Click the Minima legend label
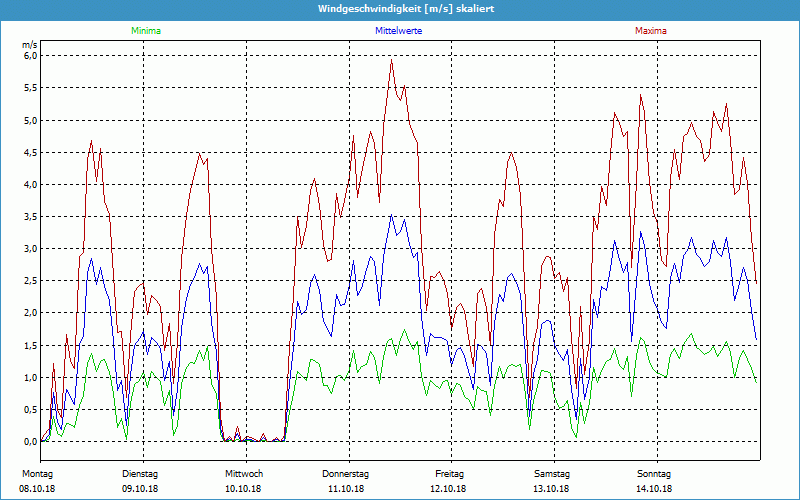Viewport: 800px width, 500px height. tap(146, 31)
